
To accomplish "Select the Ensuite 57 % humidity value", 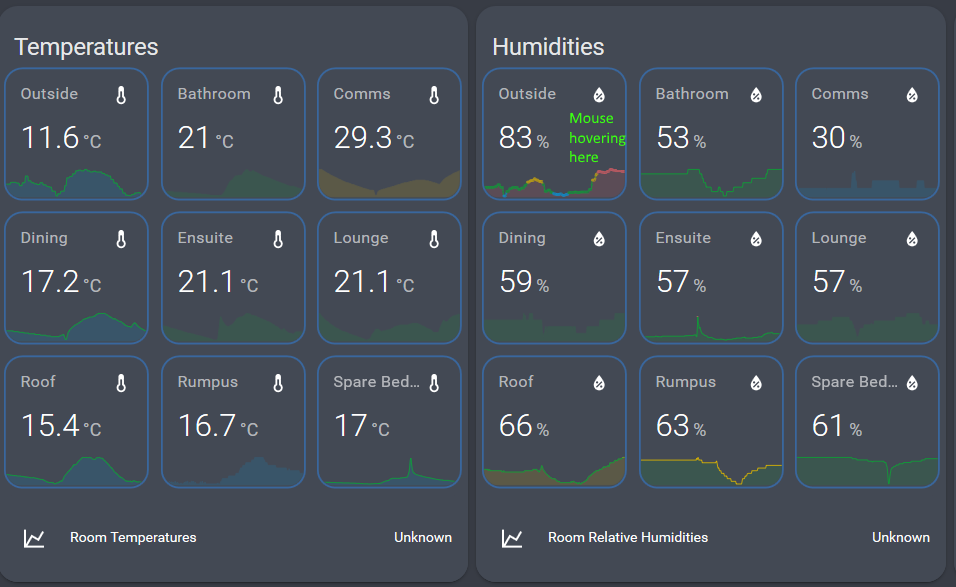I will click(681, 282).
